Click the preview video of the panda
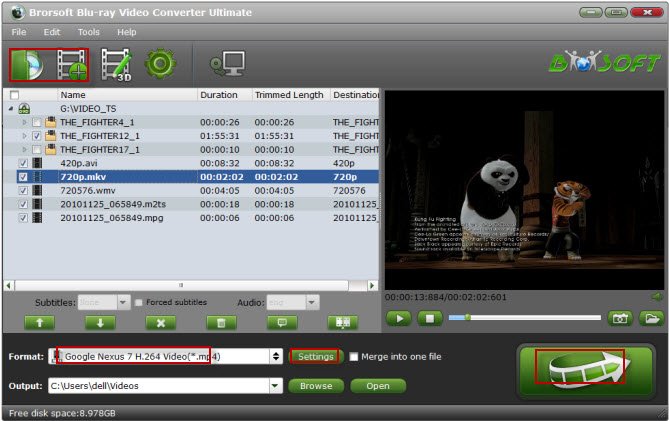 [x=525, y=190]
